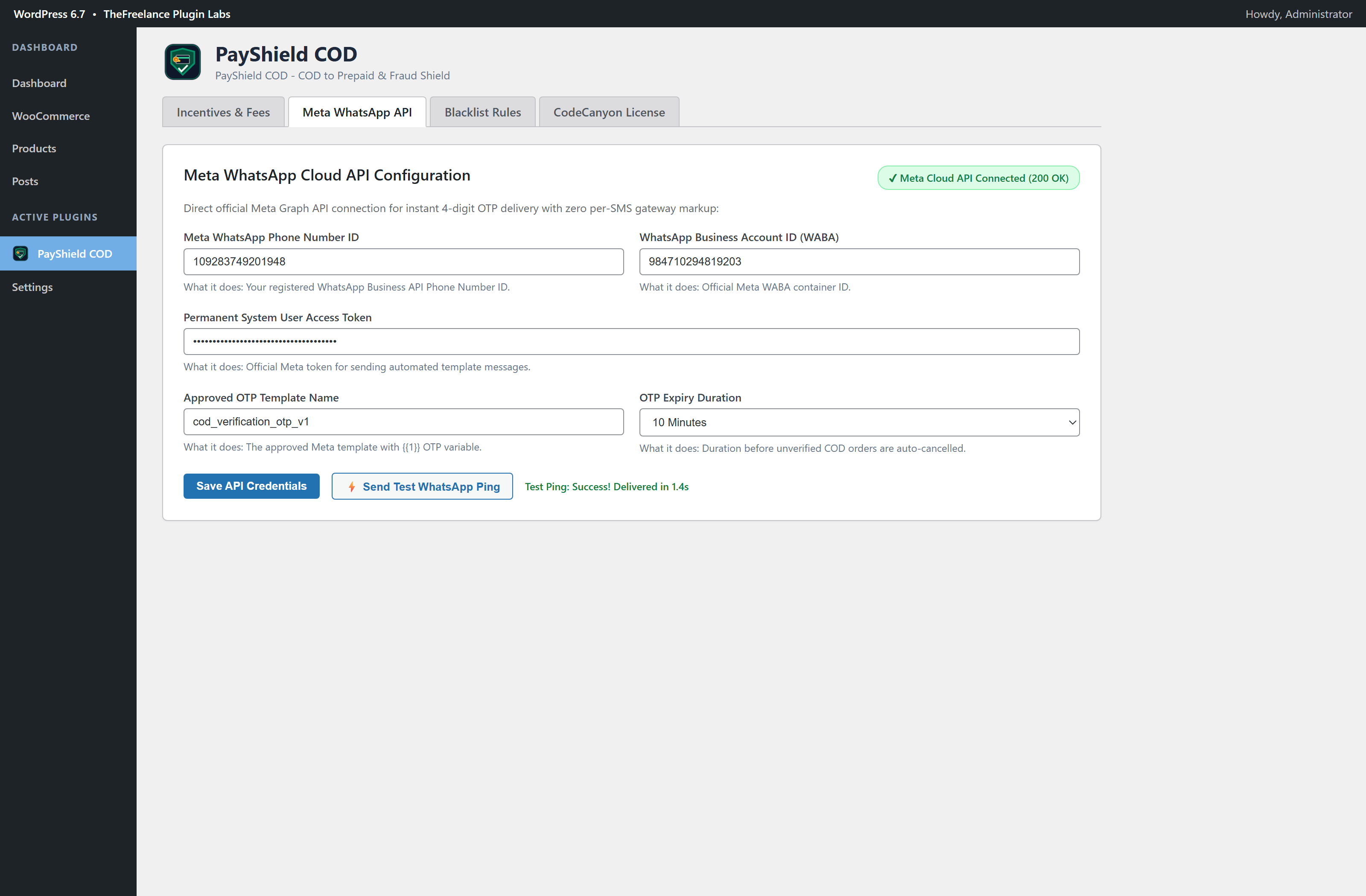The height and width of the screenshot is (896, 1366).
Task: Focus the Meta WhatsApp Phone Number ID field
Action: click(403, 262)
